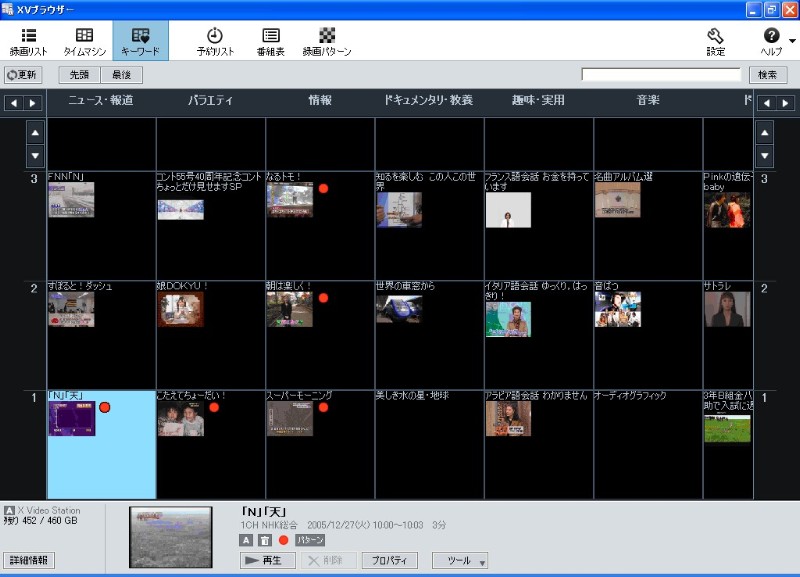800x577 pixels.
Task: Select the ドキュメンタリ・教養 category header
Action: coord(429,101)
